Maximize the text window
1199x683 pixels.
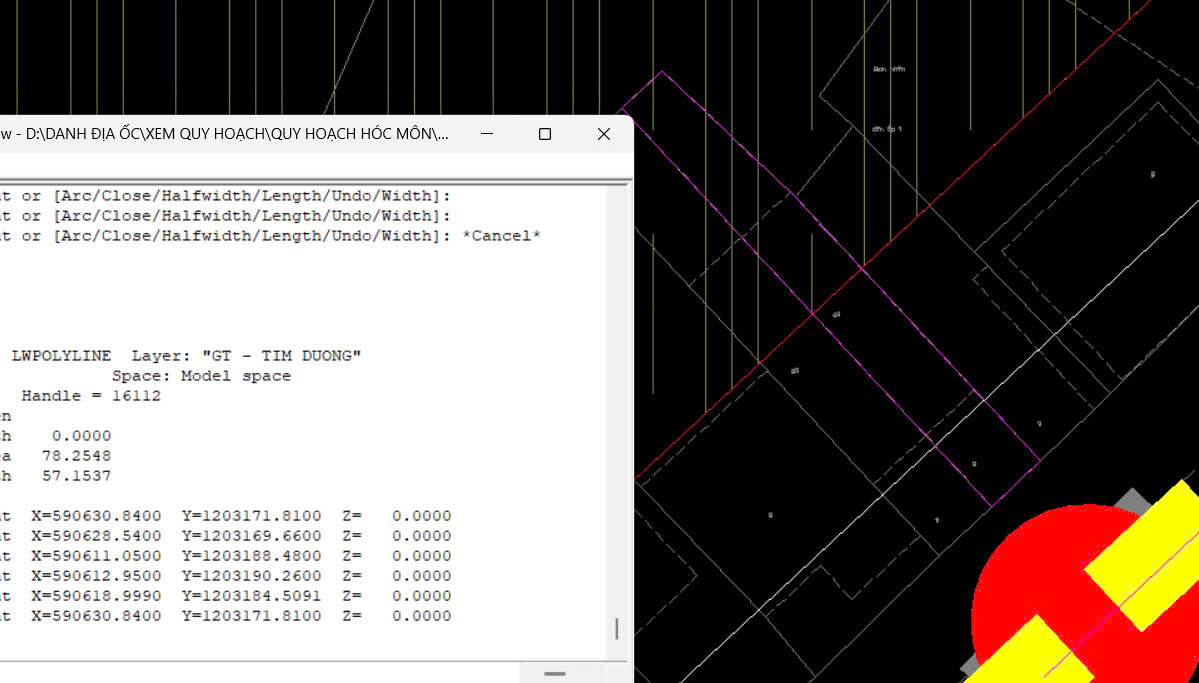[544, 135]
